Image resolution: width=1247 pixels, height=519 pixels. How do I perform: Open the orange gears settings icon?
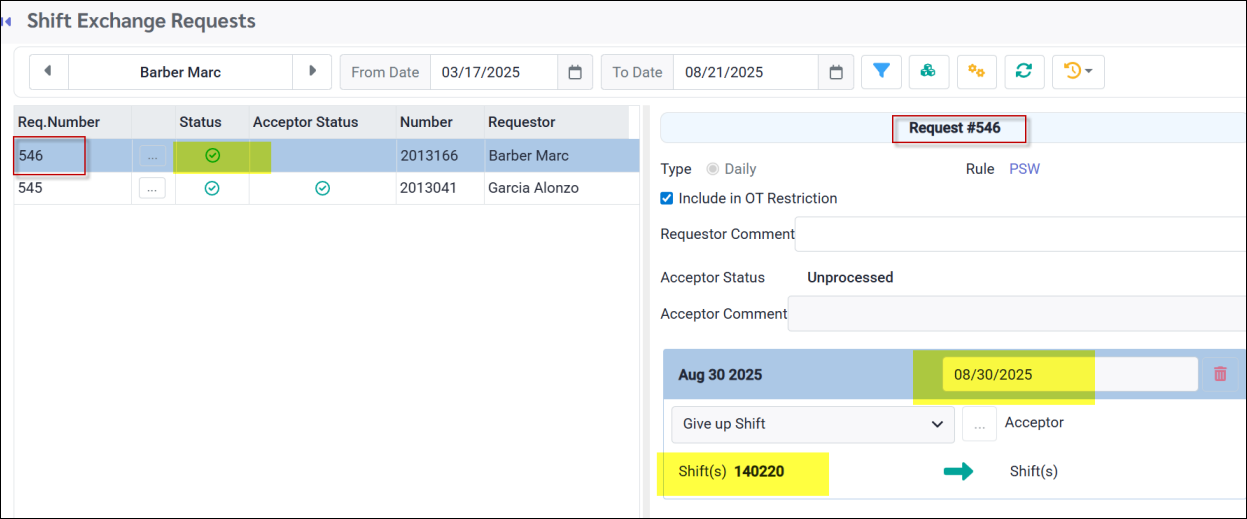(977, 72)
